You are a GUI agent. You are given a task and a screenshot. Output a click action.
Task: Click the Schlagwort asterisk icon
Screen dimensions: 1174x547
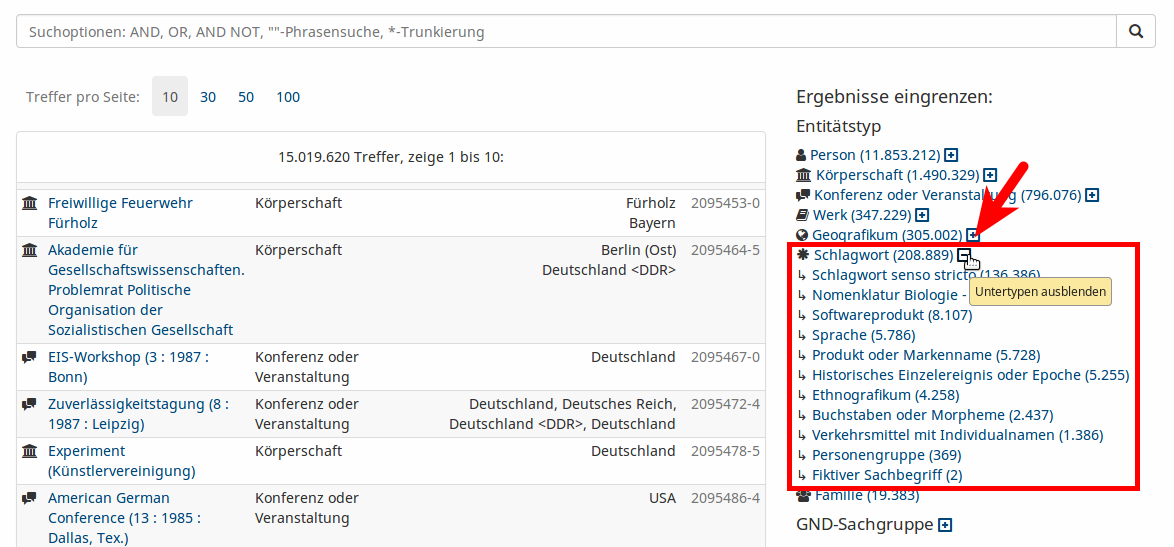click(x=803, y=255)
